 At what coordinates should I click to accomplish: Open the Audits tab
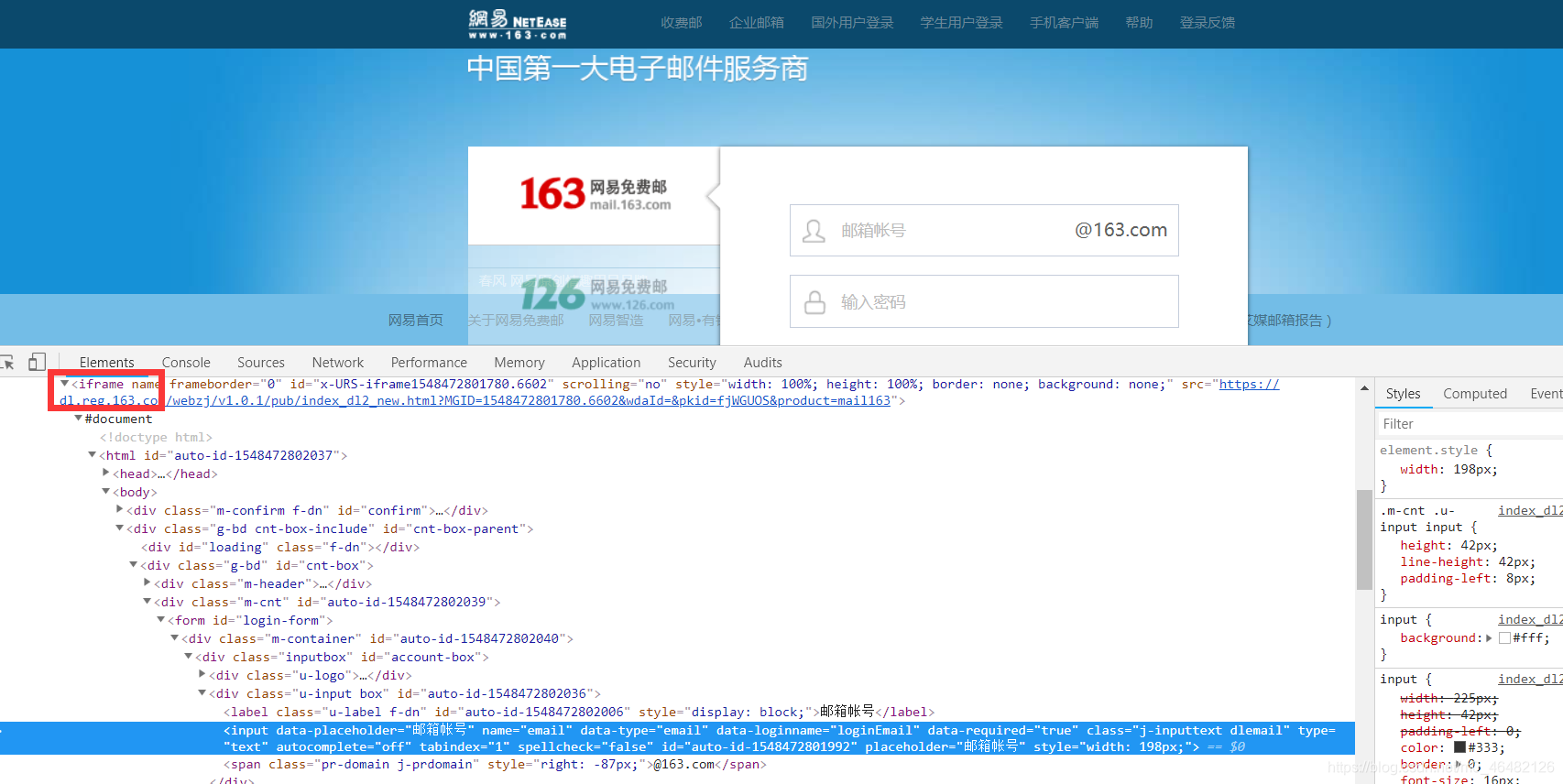point(763,363)
